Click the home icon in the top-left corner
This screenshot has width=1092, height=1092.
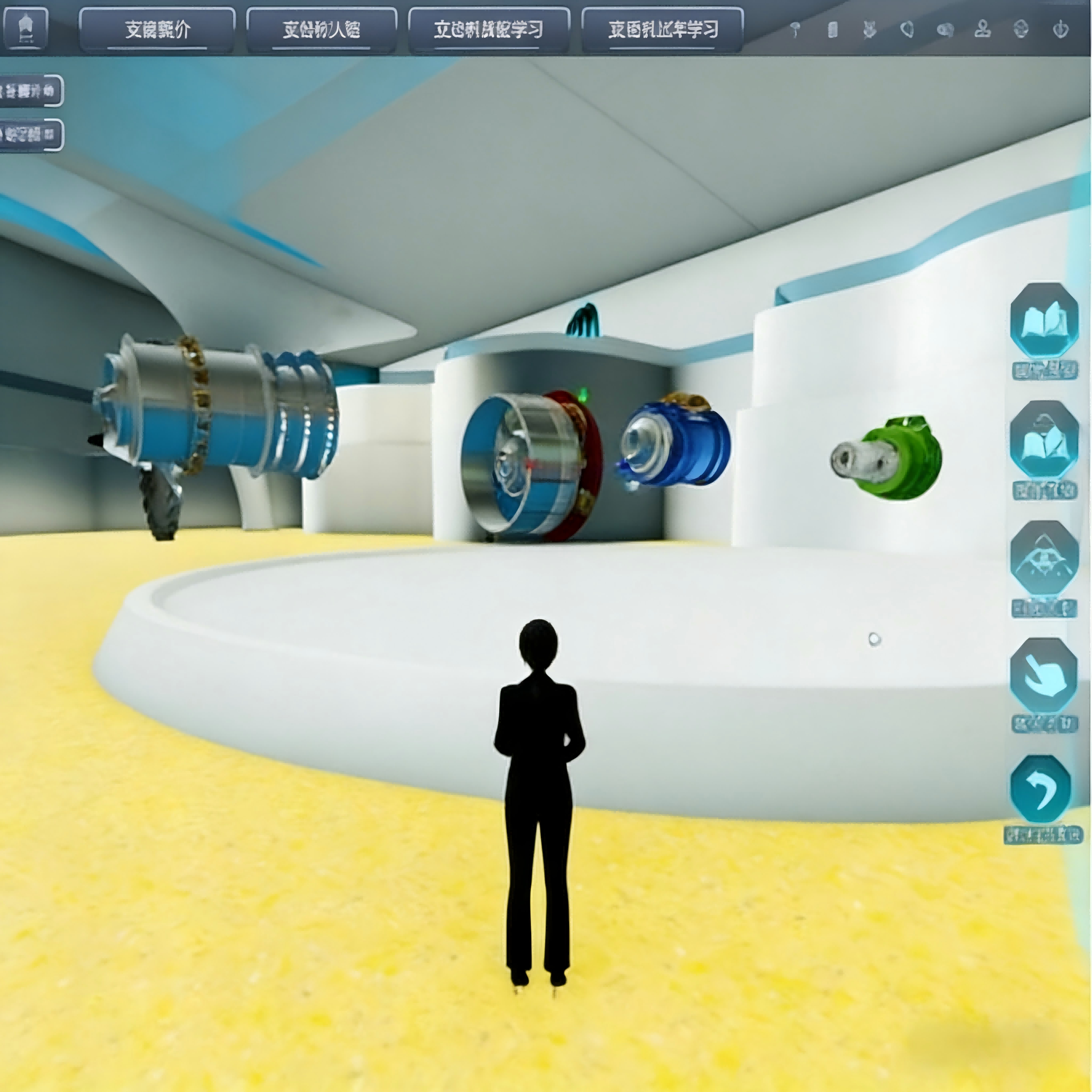26,28
